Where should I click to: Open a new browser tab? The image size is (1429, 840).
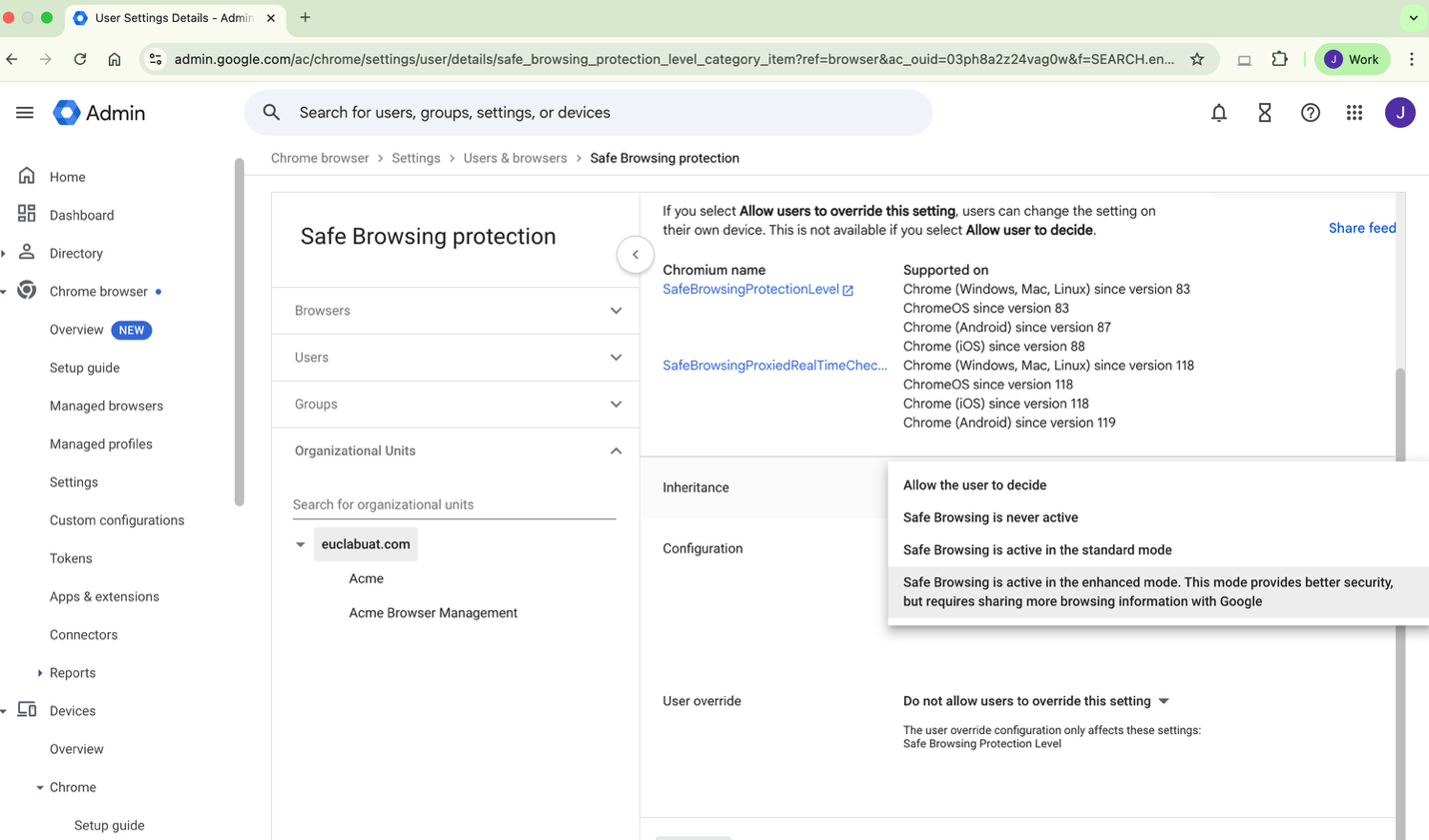(x=305, y=17)
